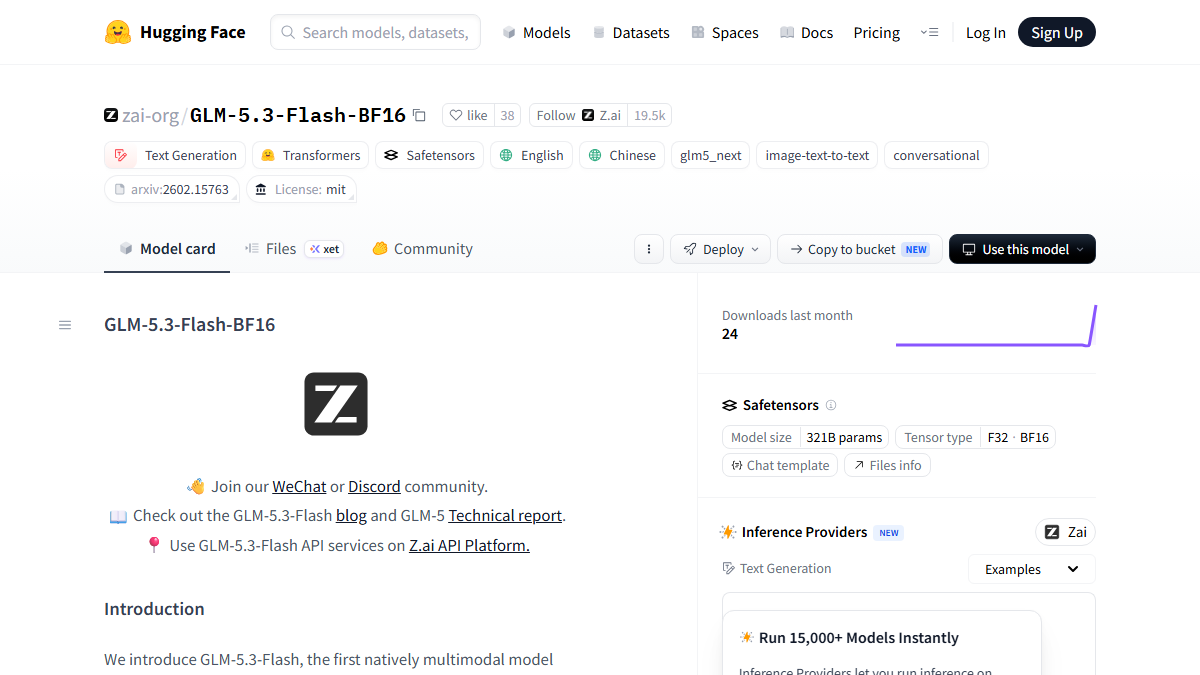The image size is (1200, 675).
Task: Click the 321B params value
Action: click(844, 437)
